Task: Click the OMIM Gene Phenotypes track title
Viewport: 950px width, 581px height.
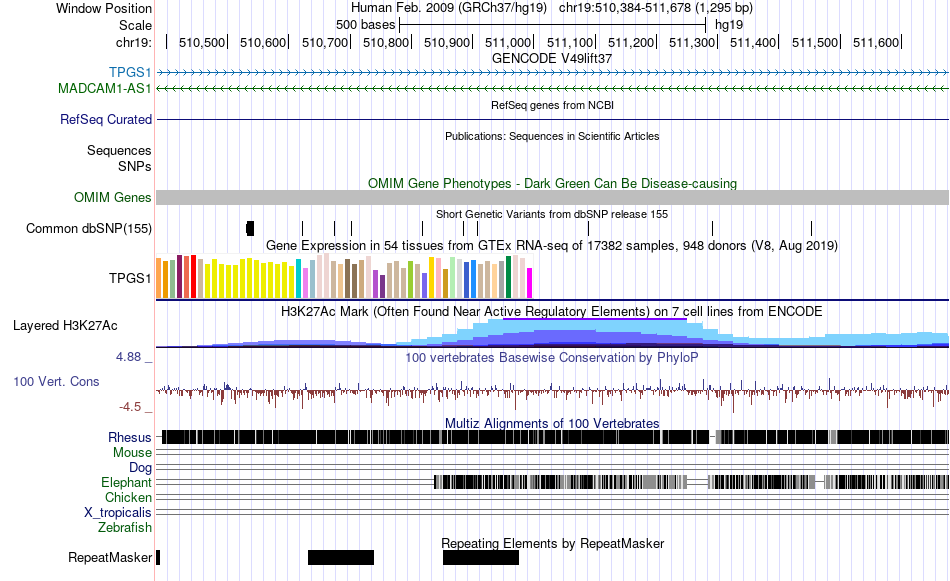Action: (x=552, y=183)
